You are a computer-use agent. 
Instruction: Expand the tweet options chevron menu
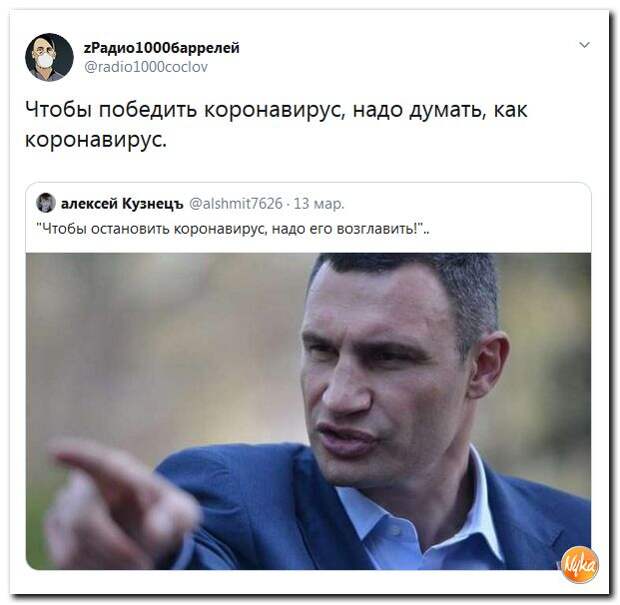tap(584, 45)
